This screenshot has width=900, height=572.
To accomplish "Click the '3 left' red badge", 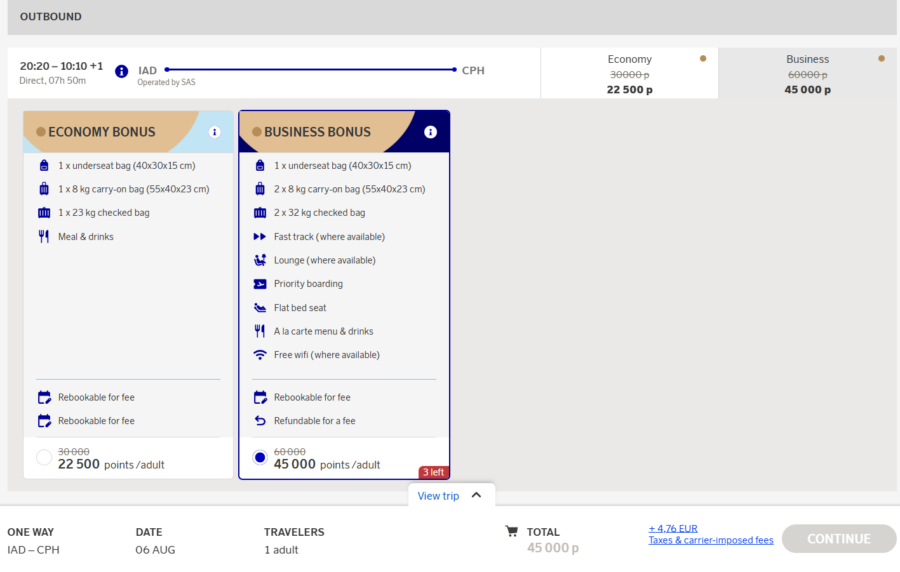I will [433, 472].
